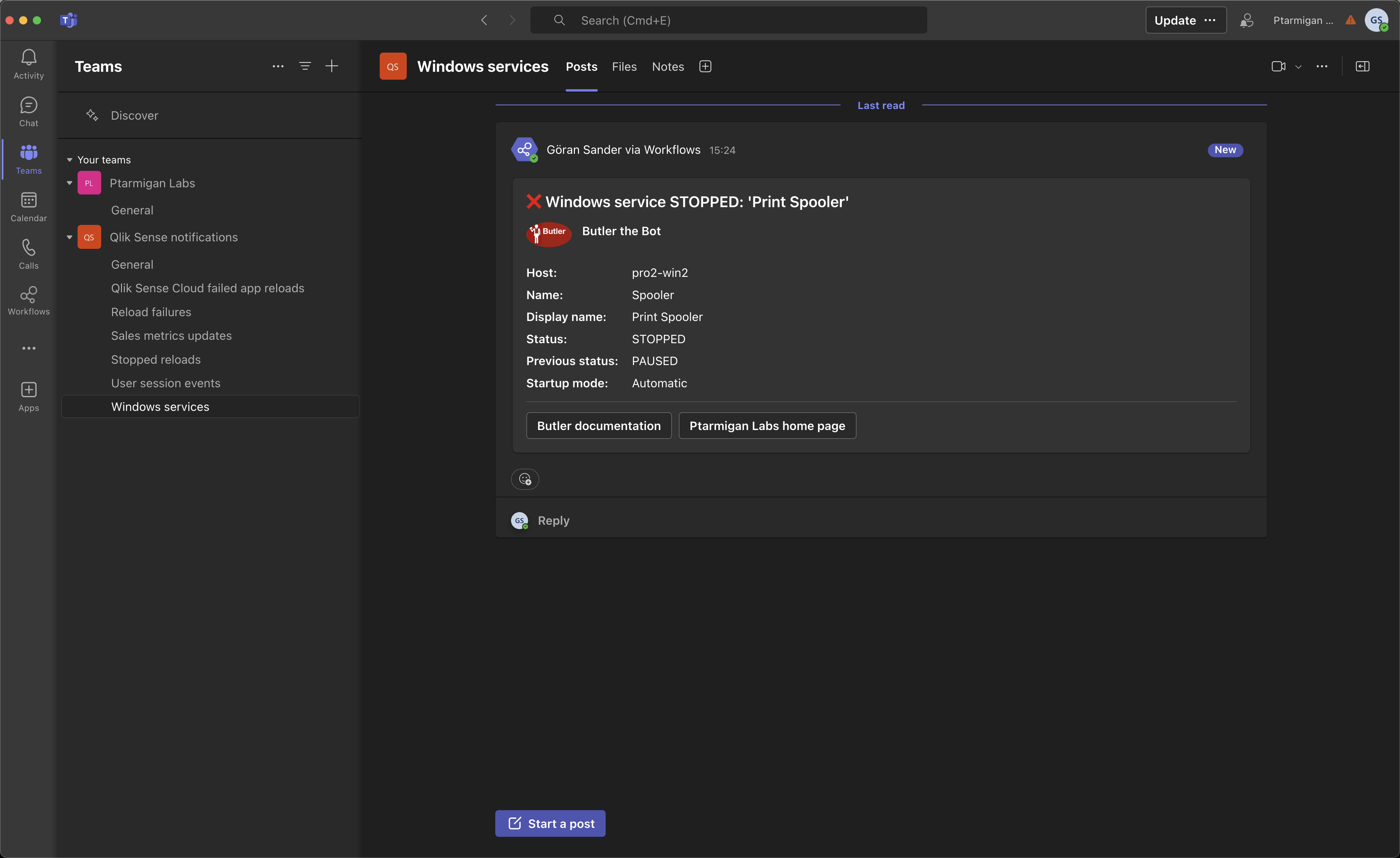Collapse the Ptarmigan Labs team
This screenshot has height=858, width=1400.
point(69,183)
